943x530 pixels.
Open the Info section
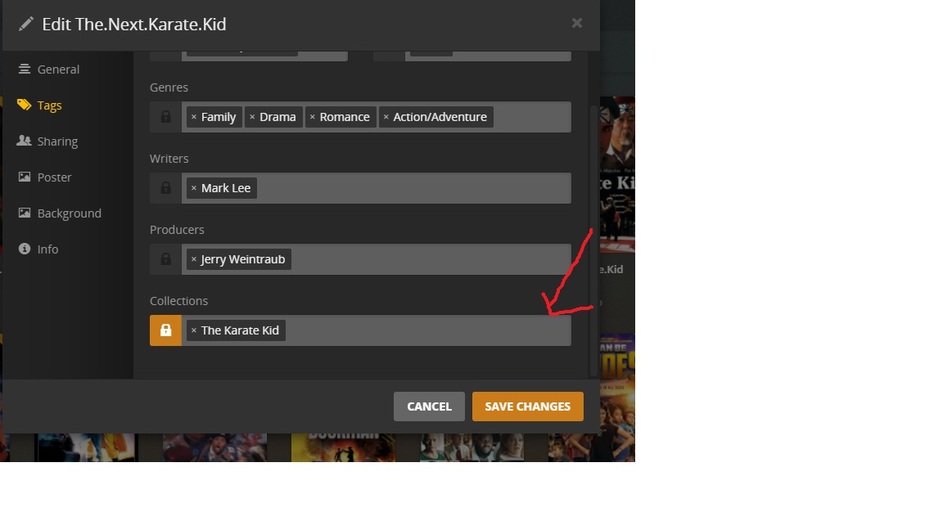(48, 249)
